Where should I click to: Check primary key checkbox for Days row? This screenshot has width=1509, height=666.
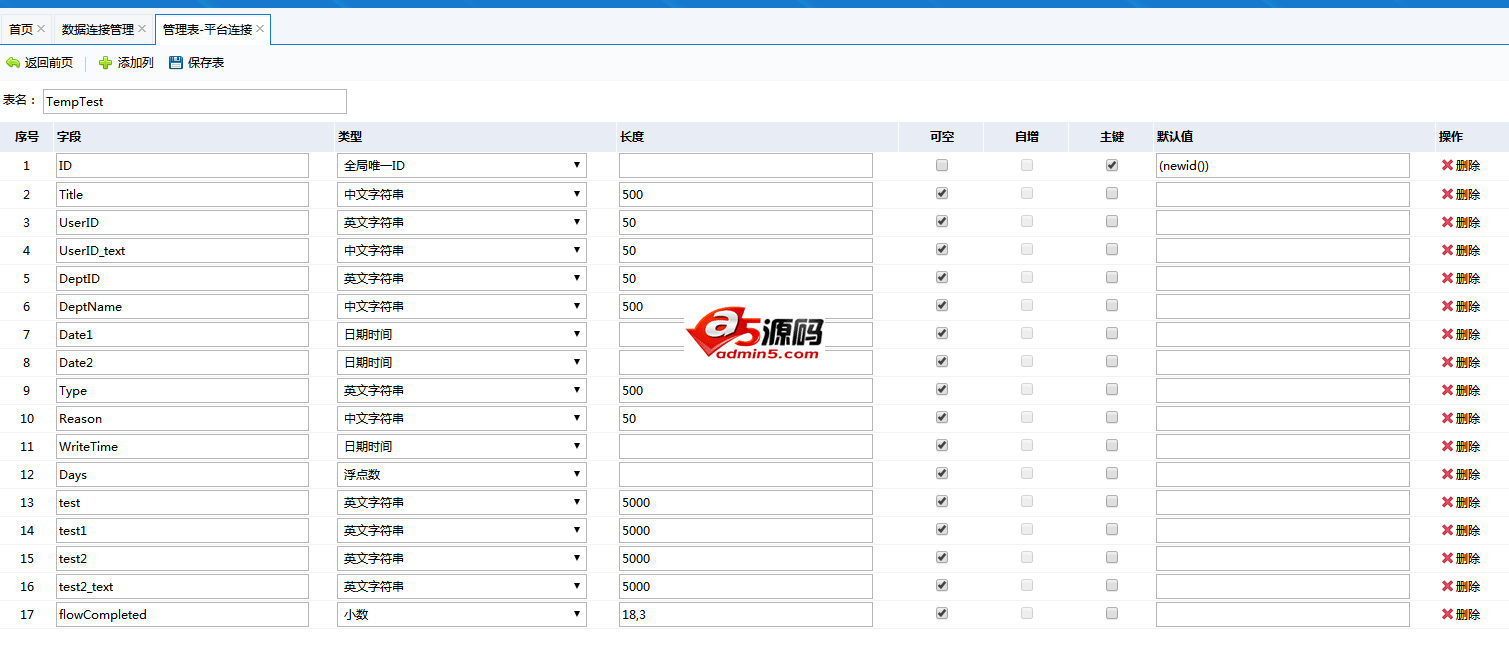click(1111, 473)
